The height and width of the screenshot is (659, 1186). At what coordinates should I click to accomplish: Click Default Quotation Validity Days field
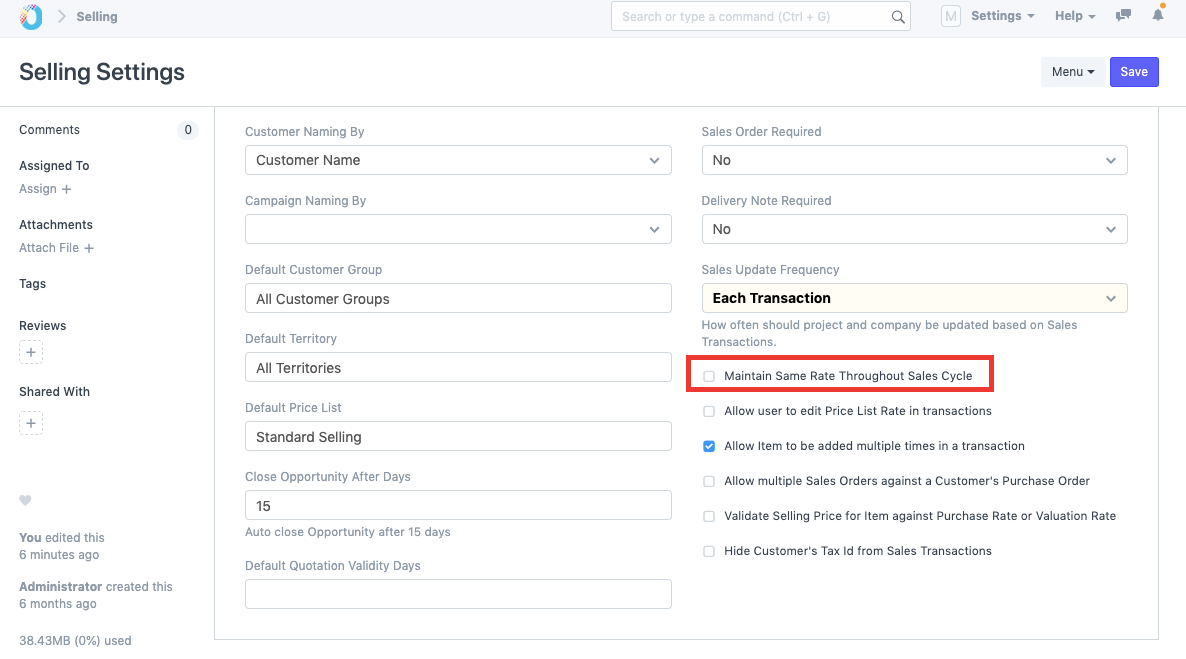coord(458,594)
